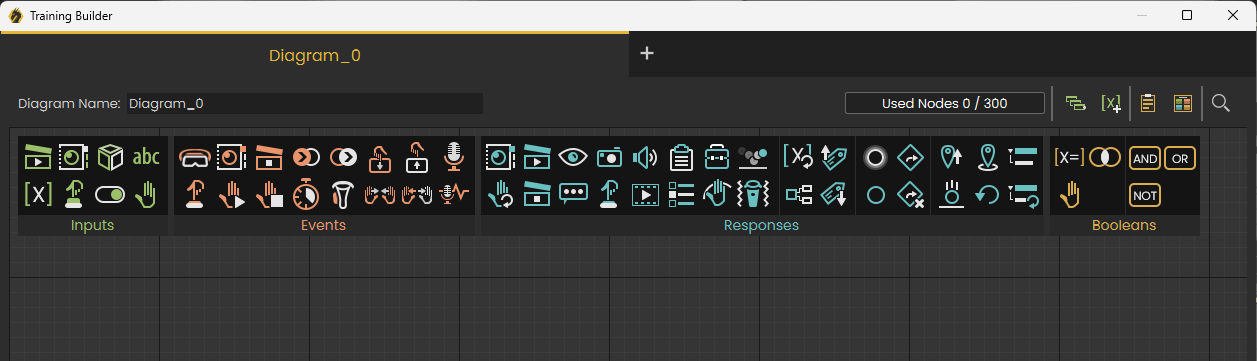Select the bouncing balls particles response node
Viewport: 1257px width, 361px height.
click(x=752, y=157)
